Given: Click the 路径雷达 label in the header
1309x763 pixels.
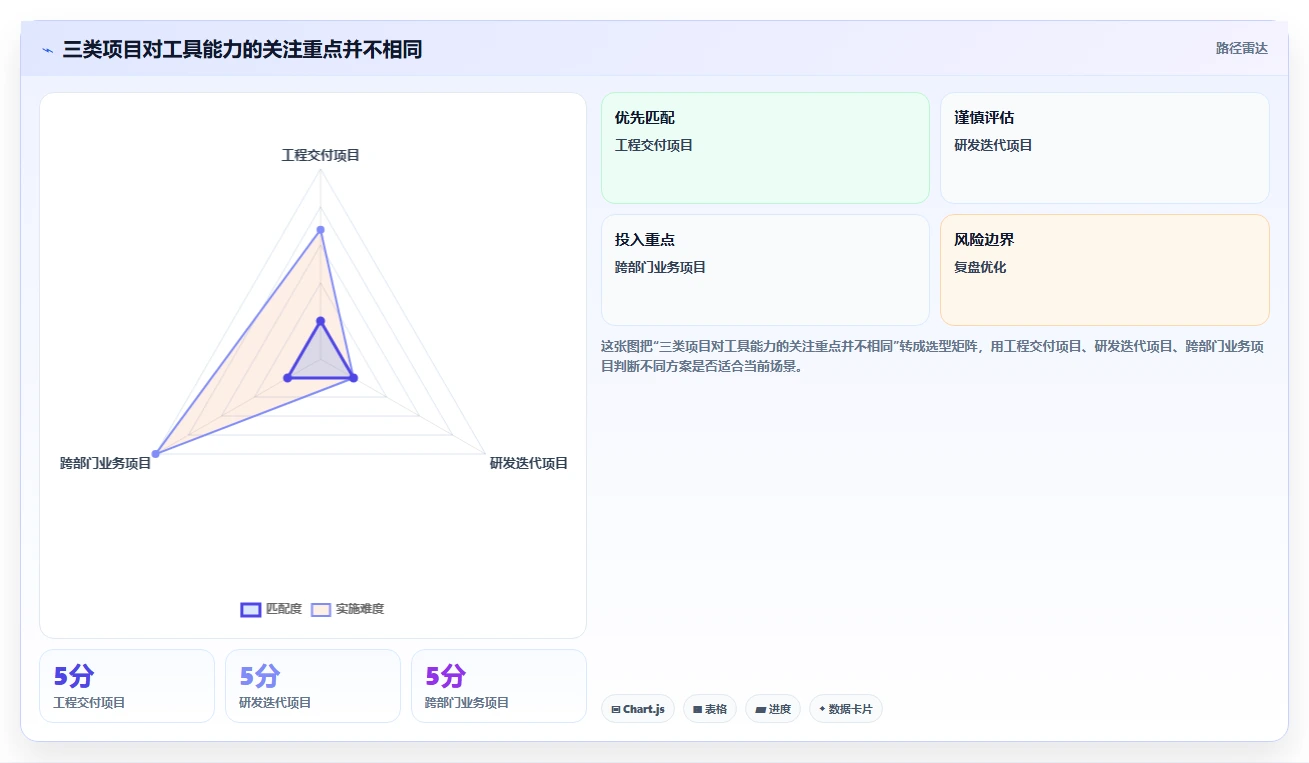Looking at the screenshot, I should click(x=1242, y=48).
